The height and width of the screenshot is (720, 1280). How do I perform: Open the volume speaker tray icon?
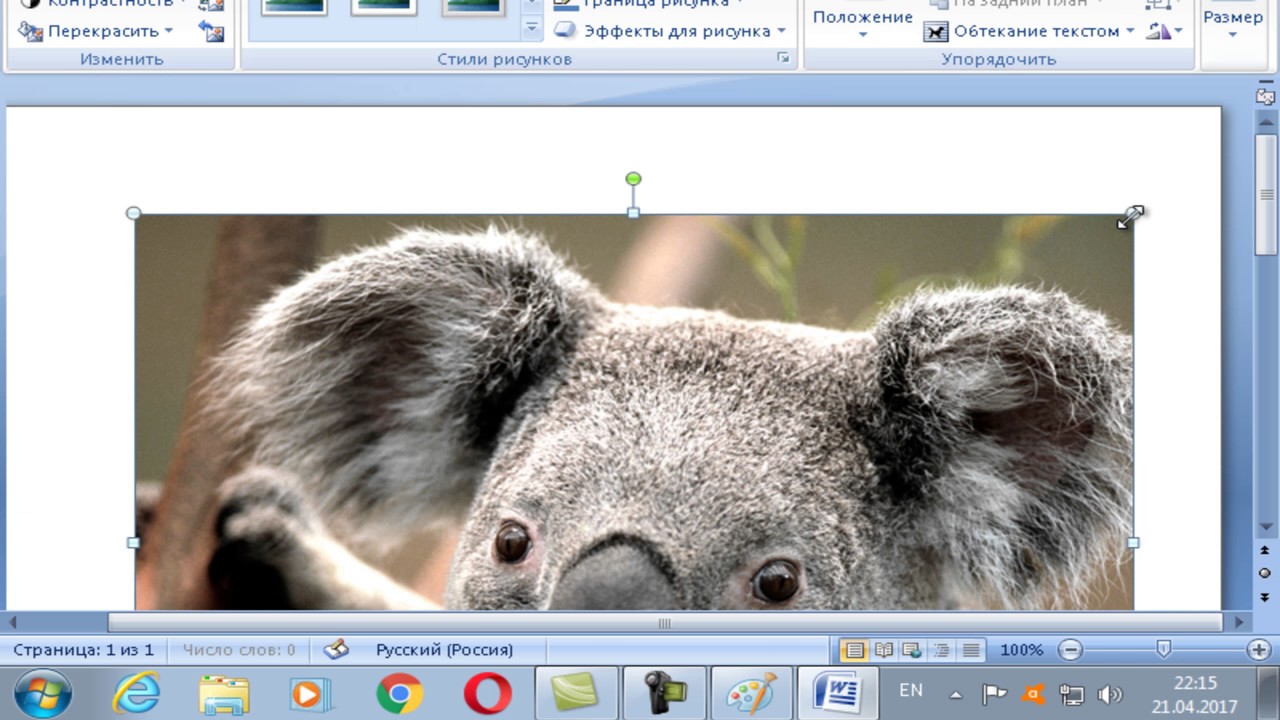point(1109,693)
